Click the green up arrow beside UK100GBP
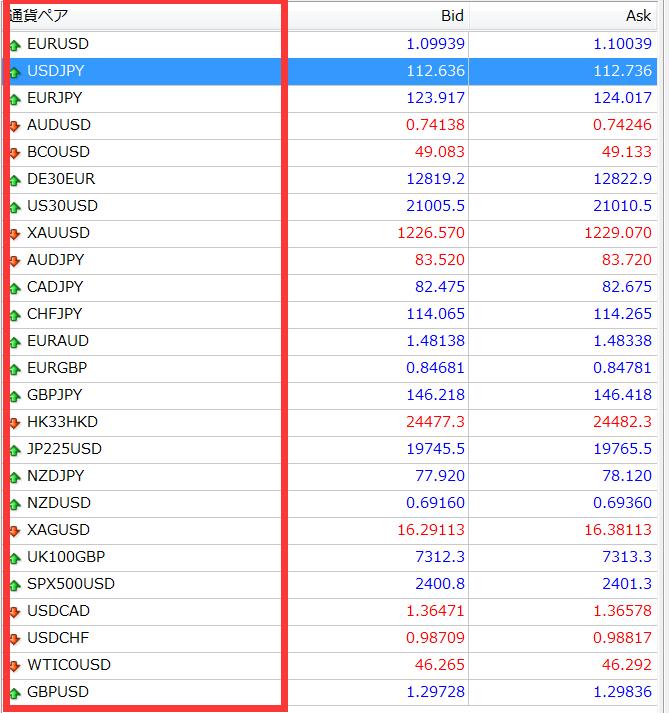 (15, 558)
